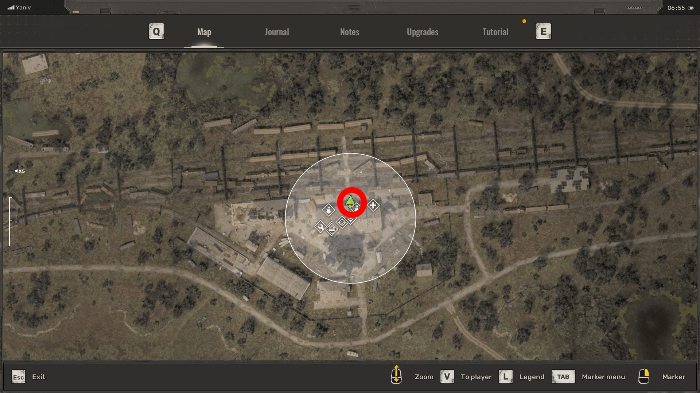Click the small white marker on the map's left edge
This screenshot has height=393, width=700.
pyautogui.click(x=19, y=171)
